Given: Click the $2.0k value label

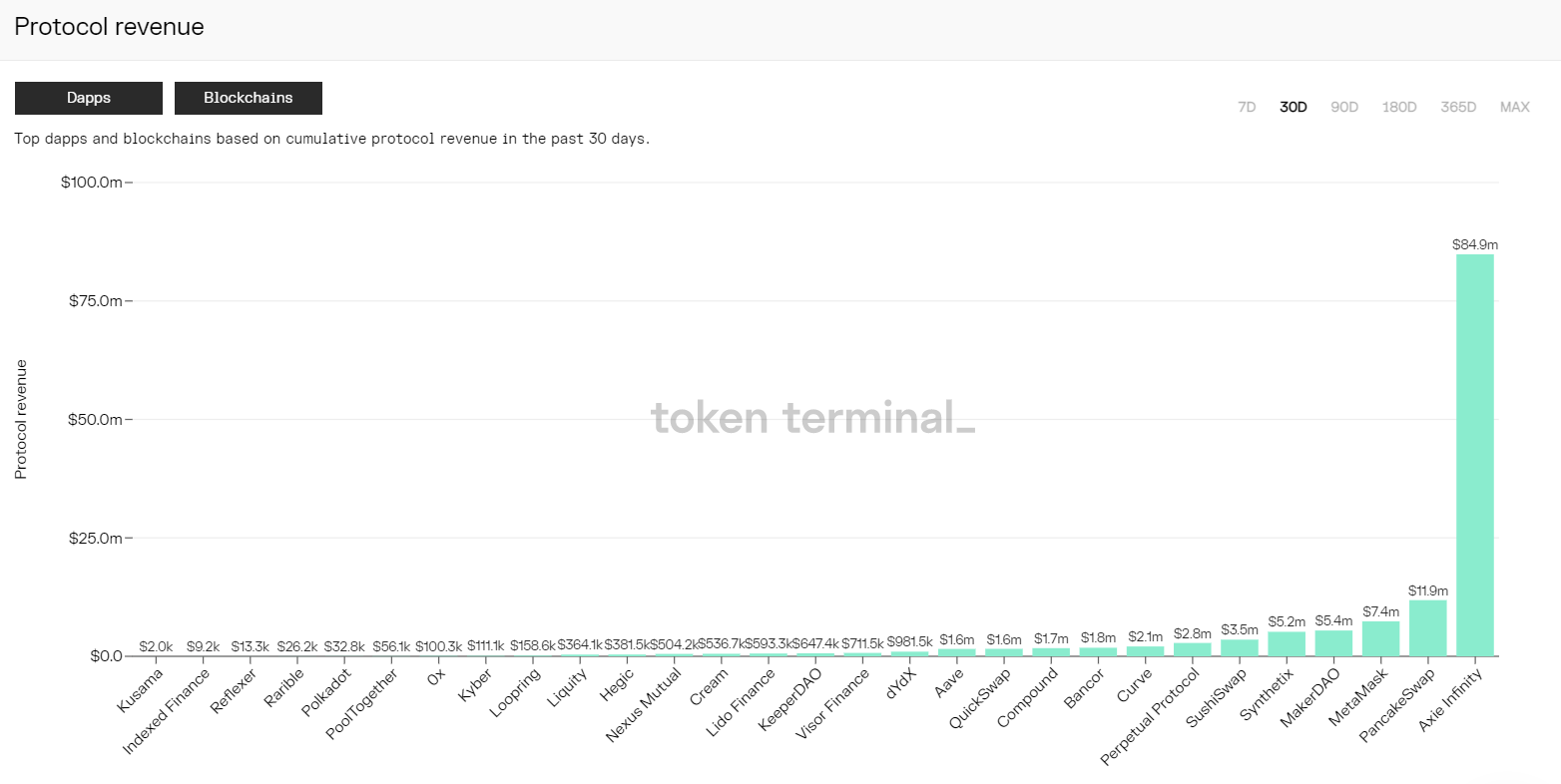Looking at the screenshot, I should [156, 646].
